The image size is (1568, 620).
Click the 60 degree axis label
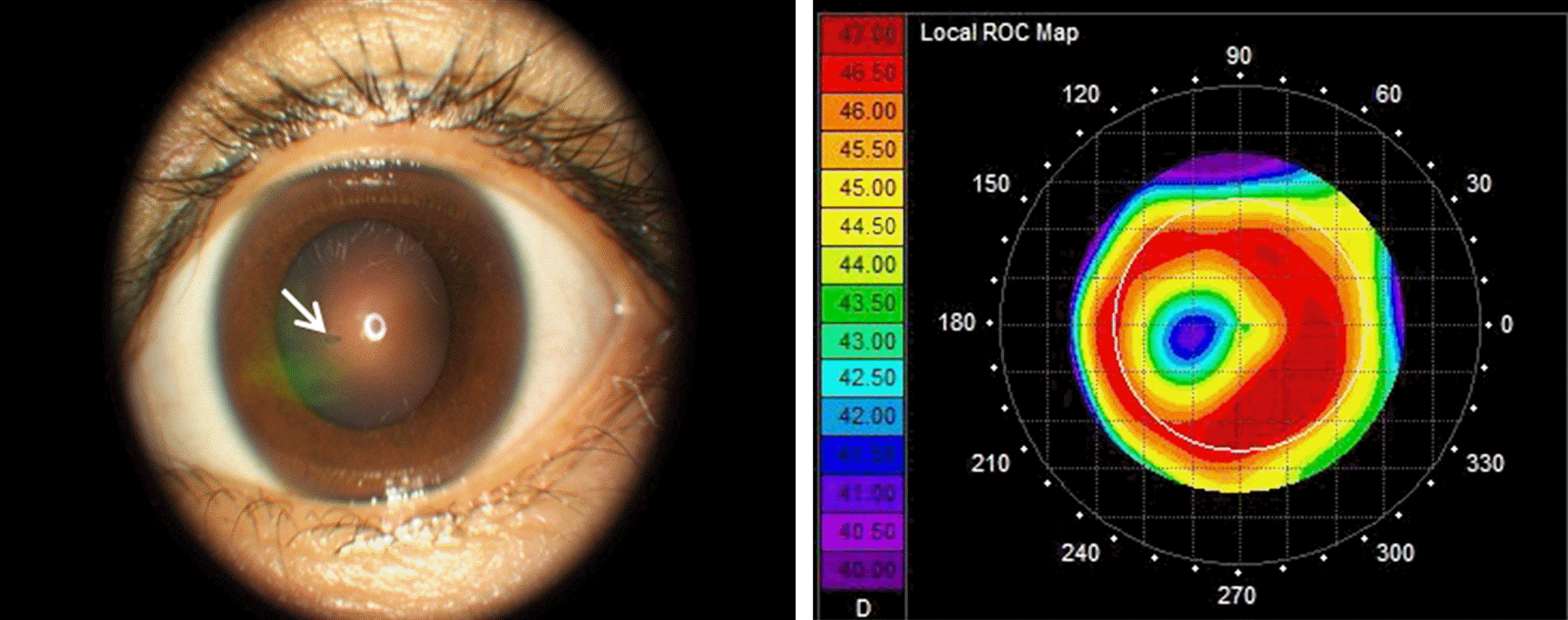coord(1388,95)
